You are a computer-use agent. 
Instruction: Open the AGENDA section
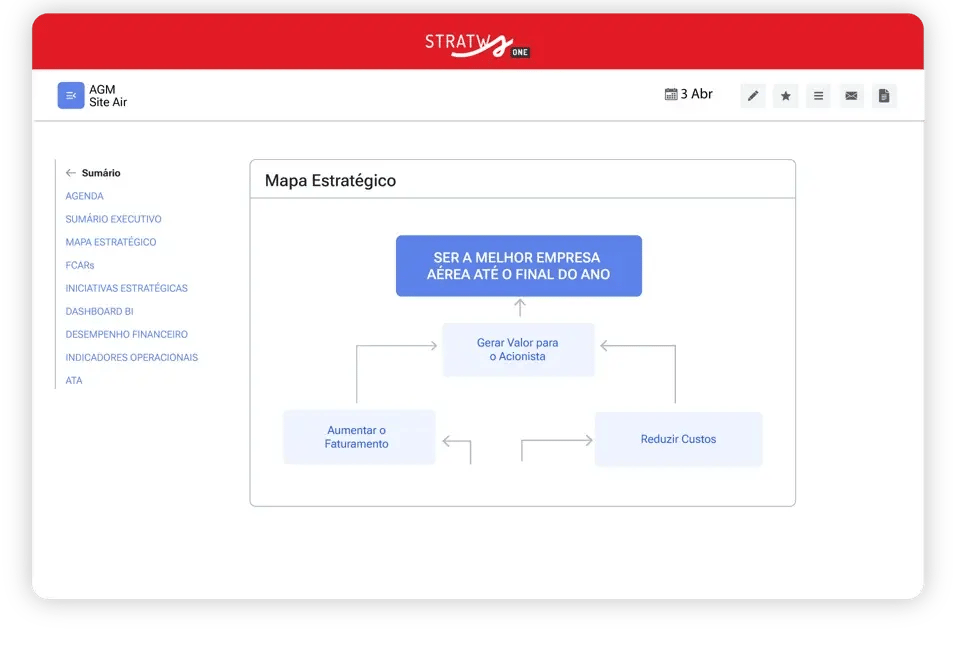(84, 196)
